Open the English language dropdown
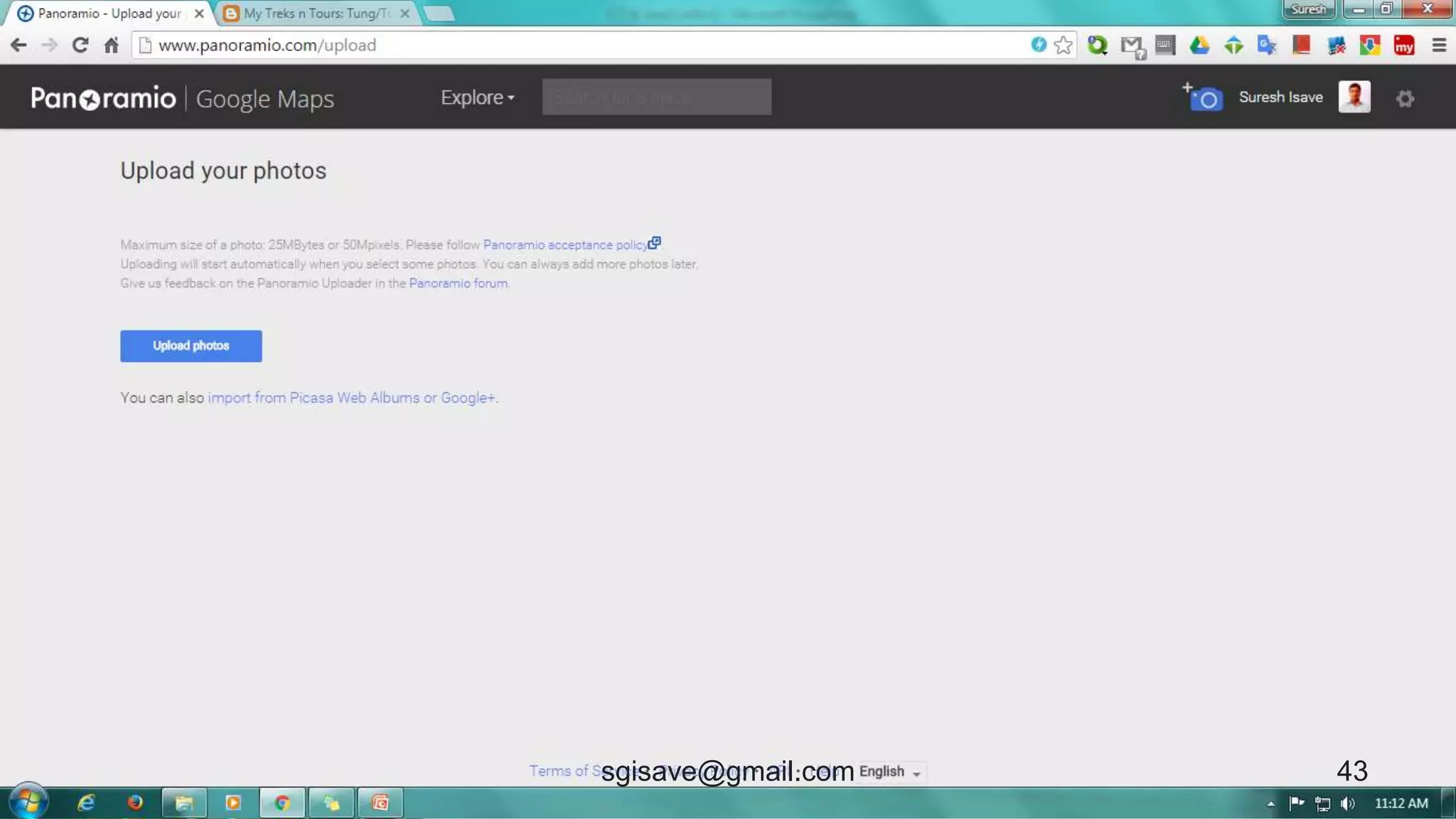Viewport: 1456px width, 819px height. [890, 771]
